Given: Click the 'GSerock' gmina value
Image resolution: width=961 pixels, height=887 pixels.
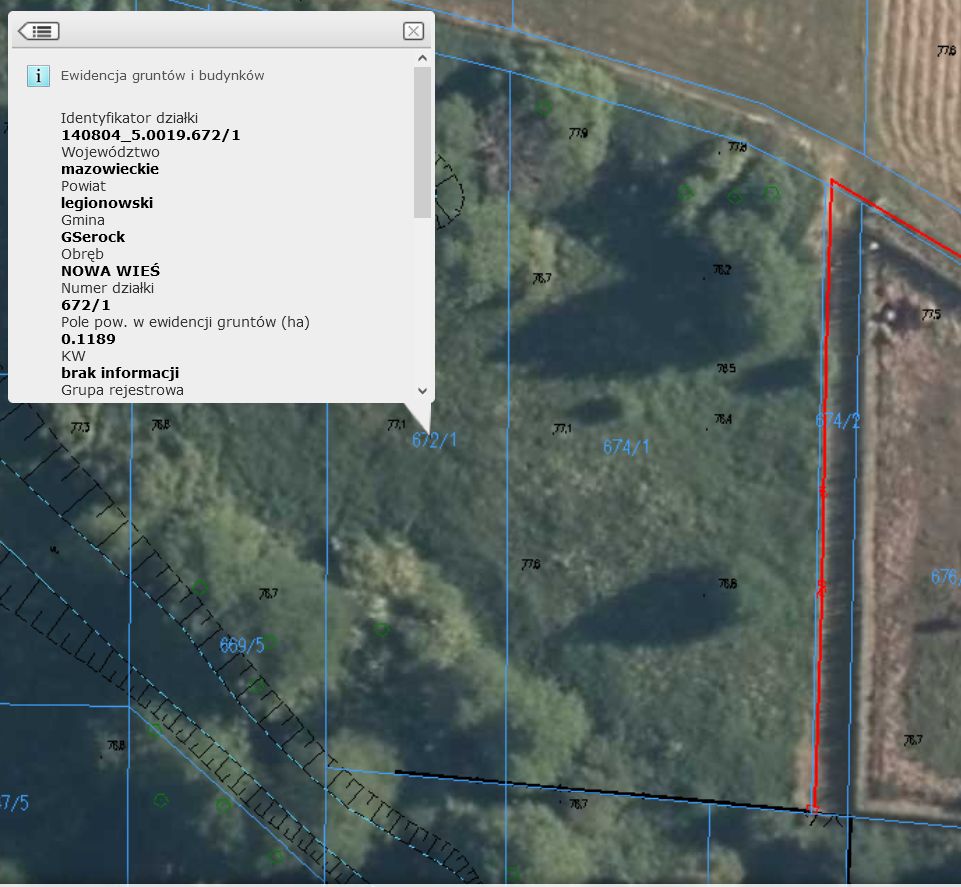Looking at the screenshot, I should click(x=93, y=237).
